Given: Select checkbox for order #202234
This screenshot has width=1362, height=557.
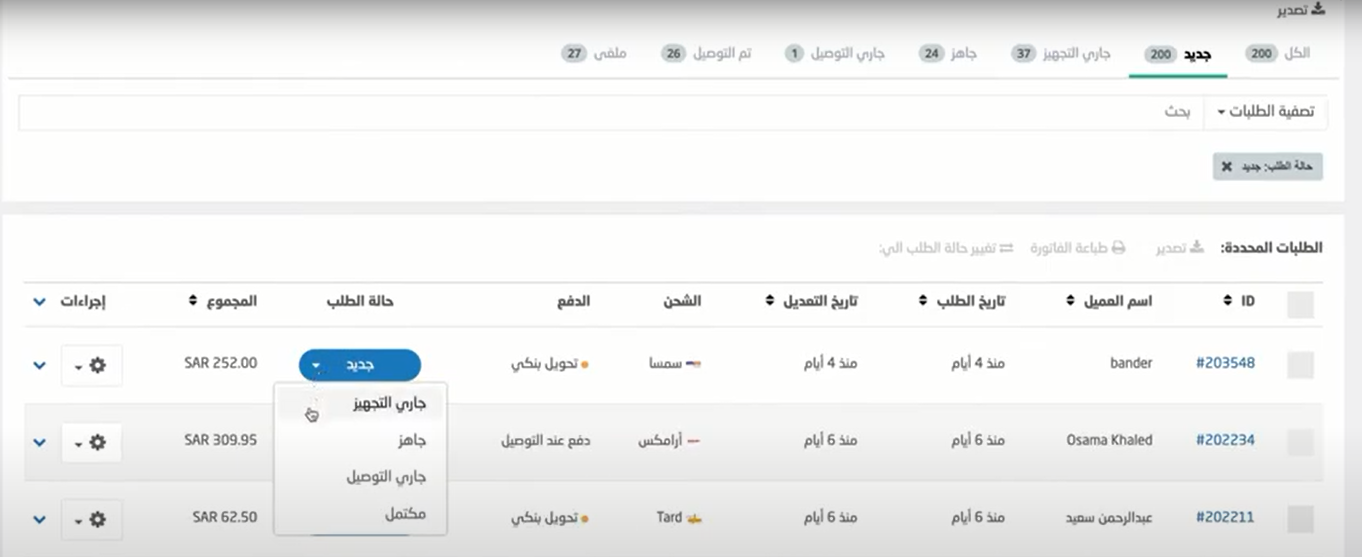Looking at the screenshot, I should click(x=1300, y=442).
